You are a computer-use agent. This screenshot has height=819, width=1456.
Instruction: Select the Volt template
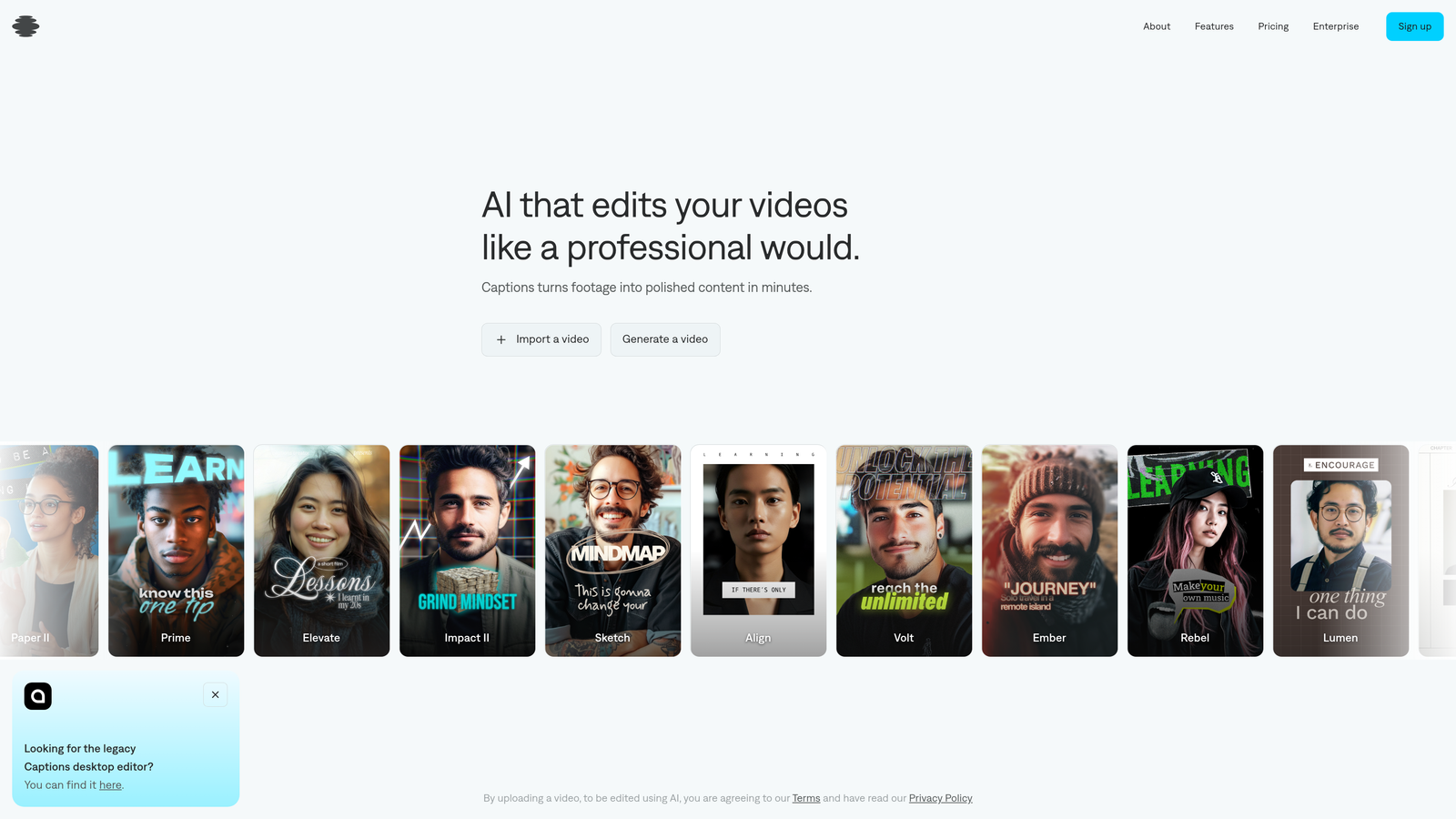point(904,551)
